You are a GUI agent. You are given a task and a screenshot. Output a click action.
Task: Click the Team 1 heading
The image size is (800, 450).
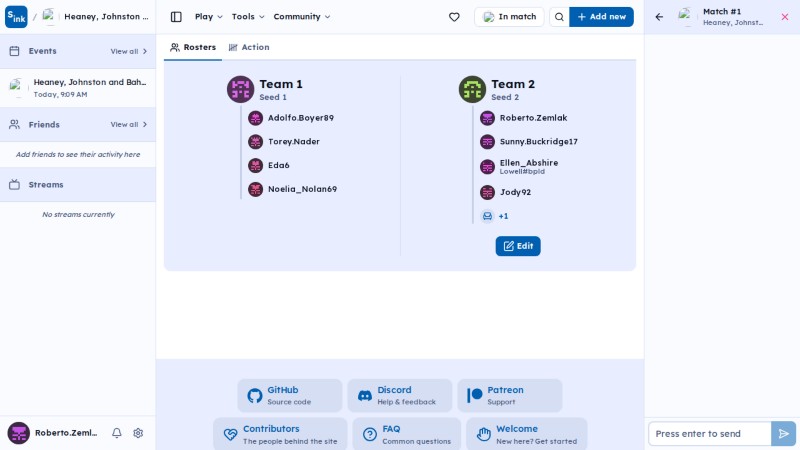click(x=281, y=84)
